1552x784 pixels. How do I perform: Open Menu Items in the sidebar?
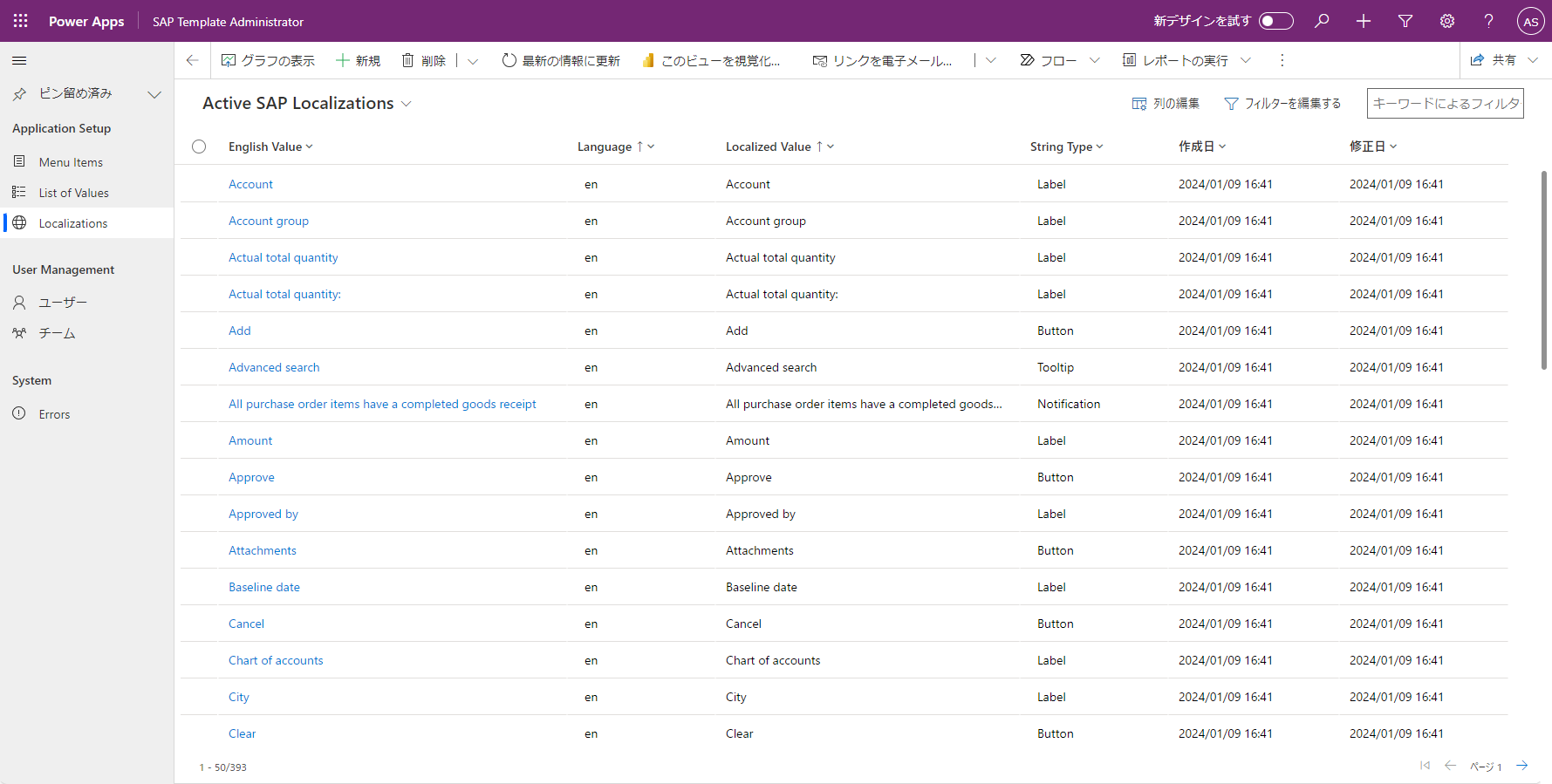tap(87, 162)
